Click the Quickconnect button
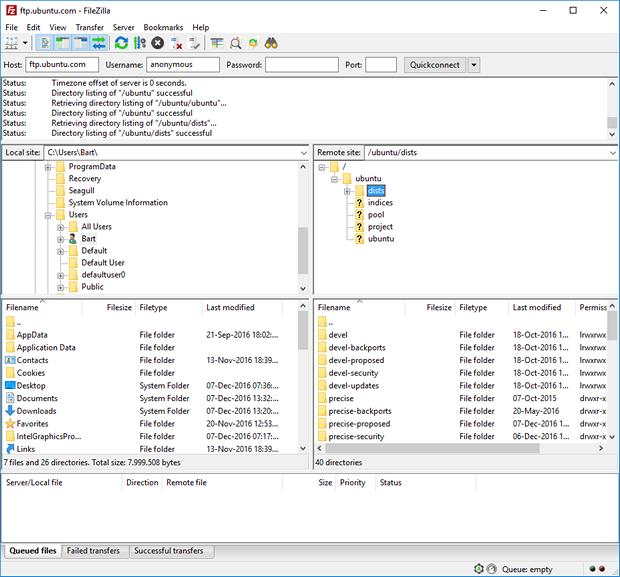Viewport: 620px width, 577px height. click(435, 65)
